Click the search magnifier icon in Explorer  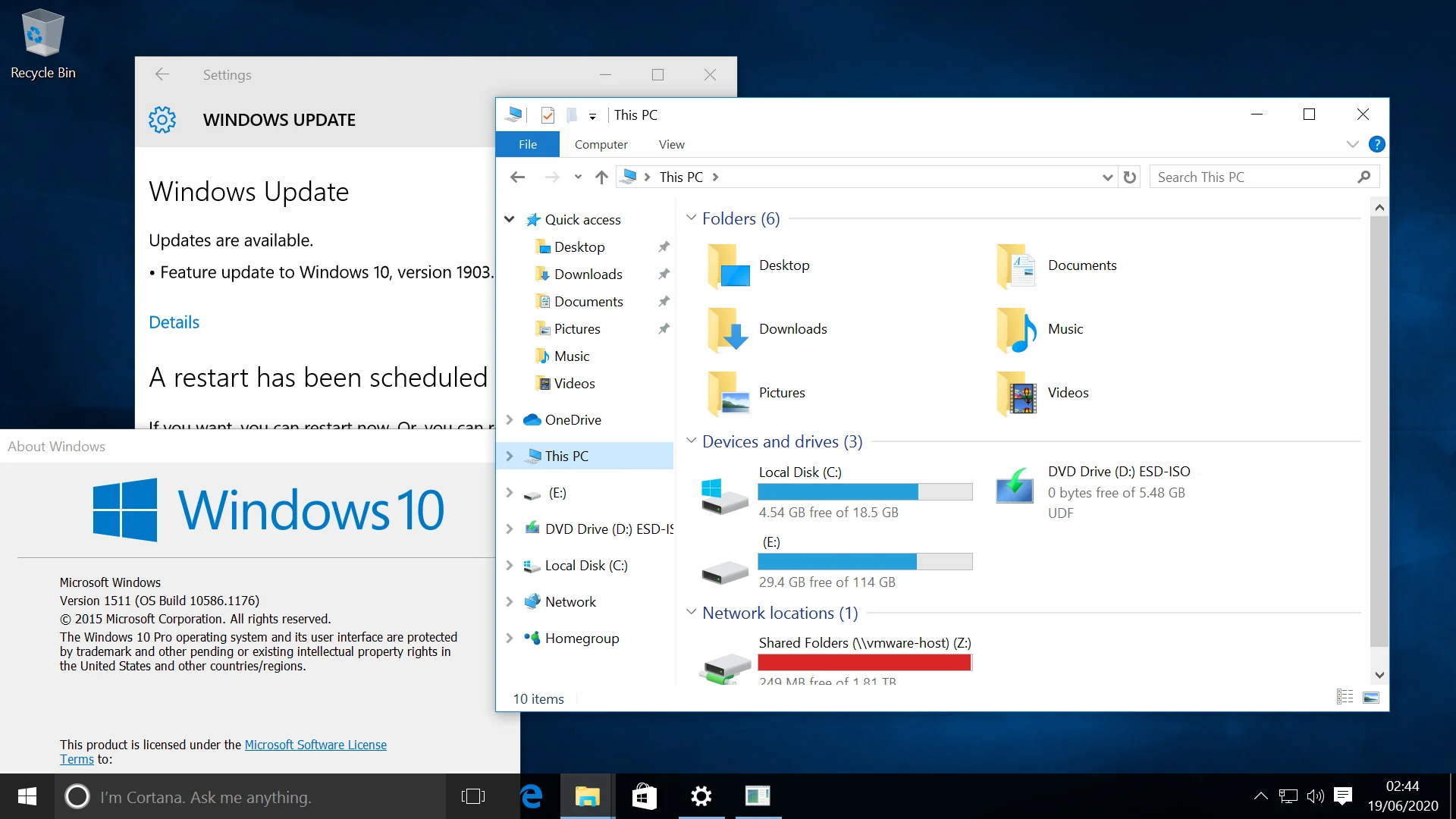coord(1364,177)
